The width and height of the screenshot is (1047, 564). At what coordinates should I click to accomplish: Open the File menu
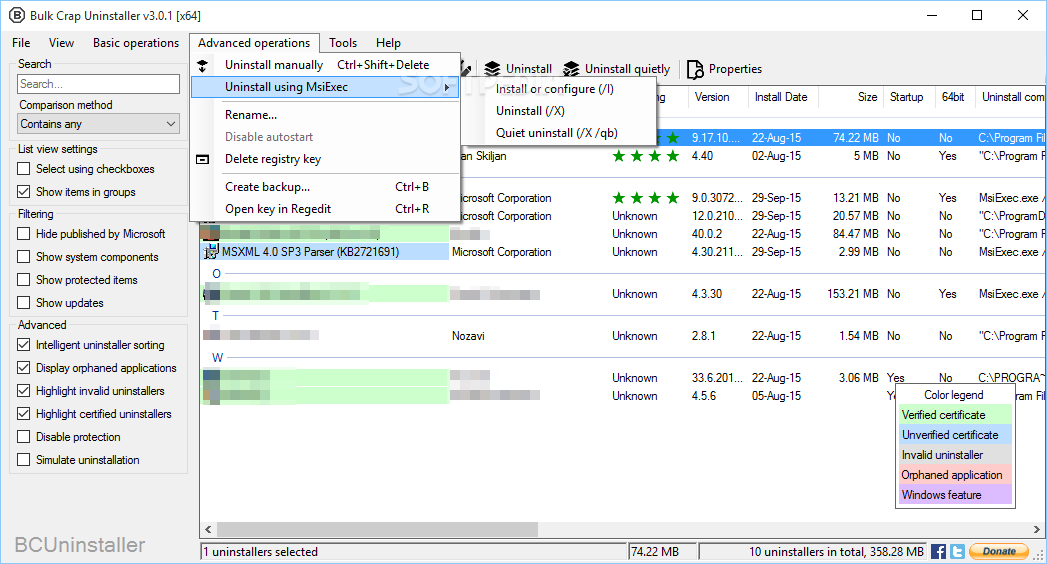click(x=21, y=43)
